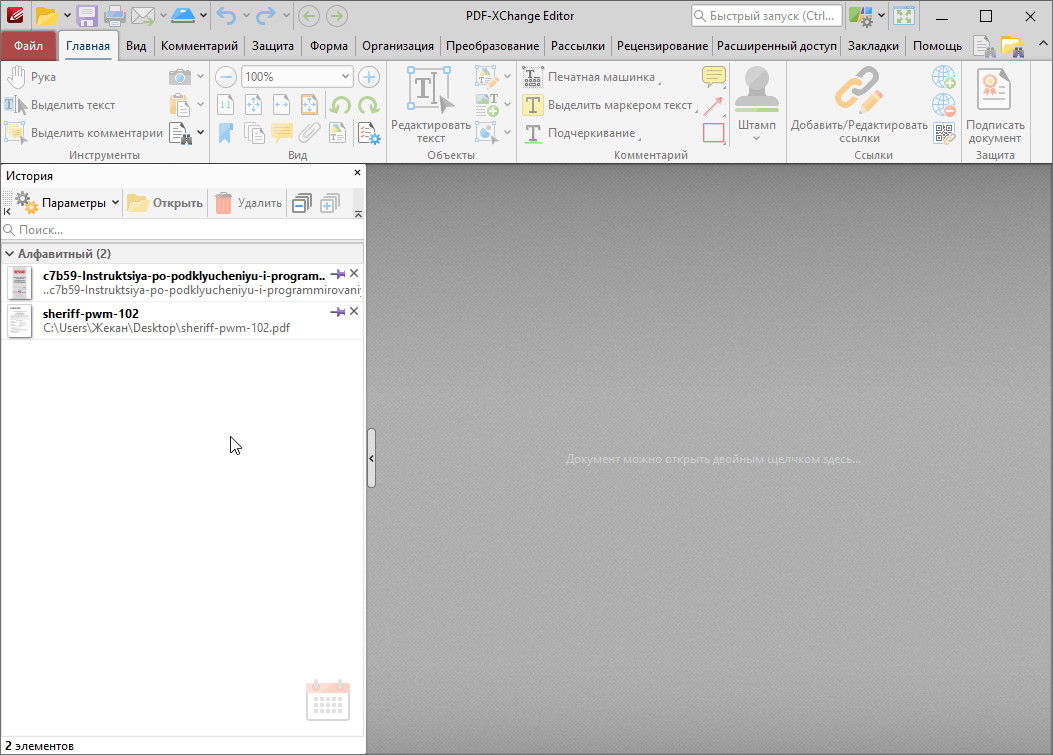Select the Fit Width page icon
This screenshot has height=755, width=1053.
click(281, 105)
